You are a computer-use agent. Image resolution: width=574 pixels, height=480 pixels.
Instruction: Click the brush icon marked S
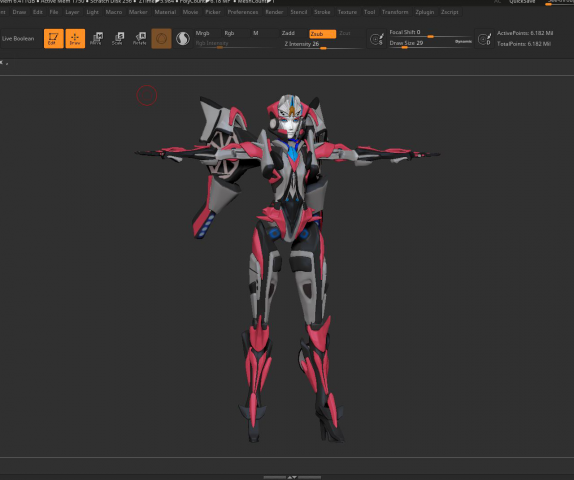point(376,39)
